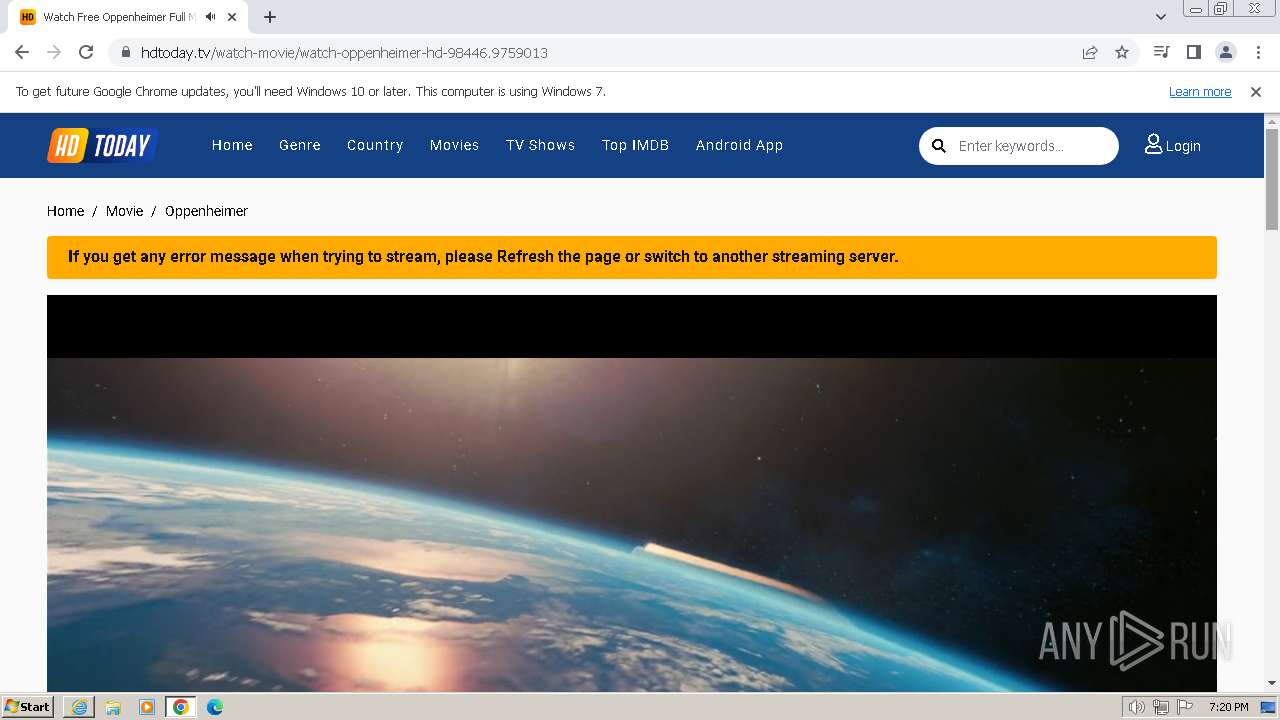Open the Top IMDB page
The width and height of the screenshot is (1280, 720).
point(635,145)
